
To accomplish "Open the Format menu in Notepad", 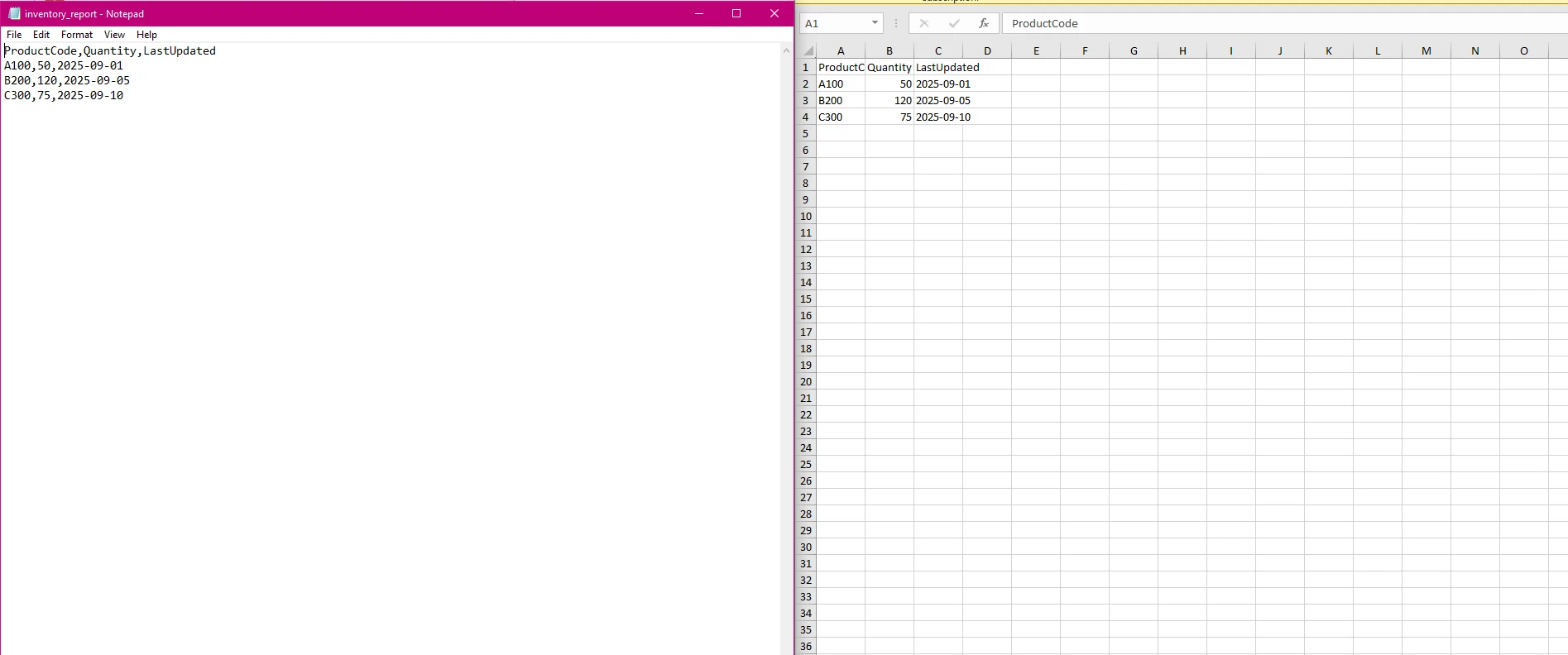I will coord(77,35).
